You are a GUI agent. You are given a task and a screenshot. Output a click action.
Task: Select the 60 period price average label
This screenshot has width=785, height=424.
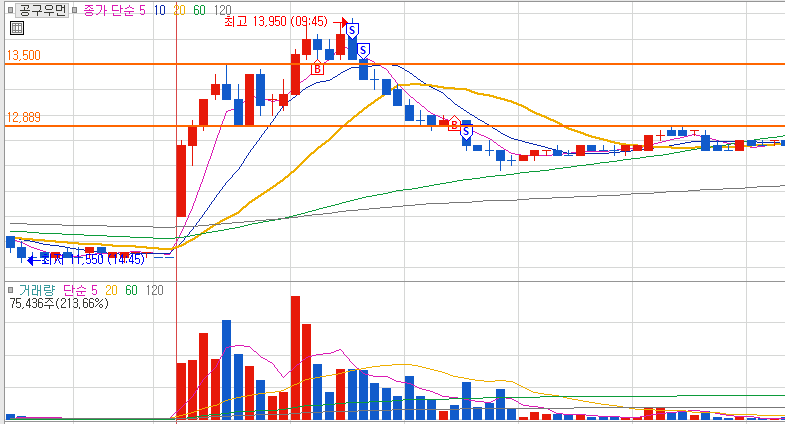point(199,10)
